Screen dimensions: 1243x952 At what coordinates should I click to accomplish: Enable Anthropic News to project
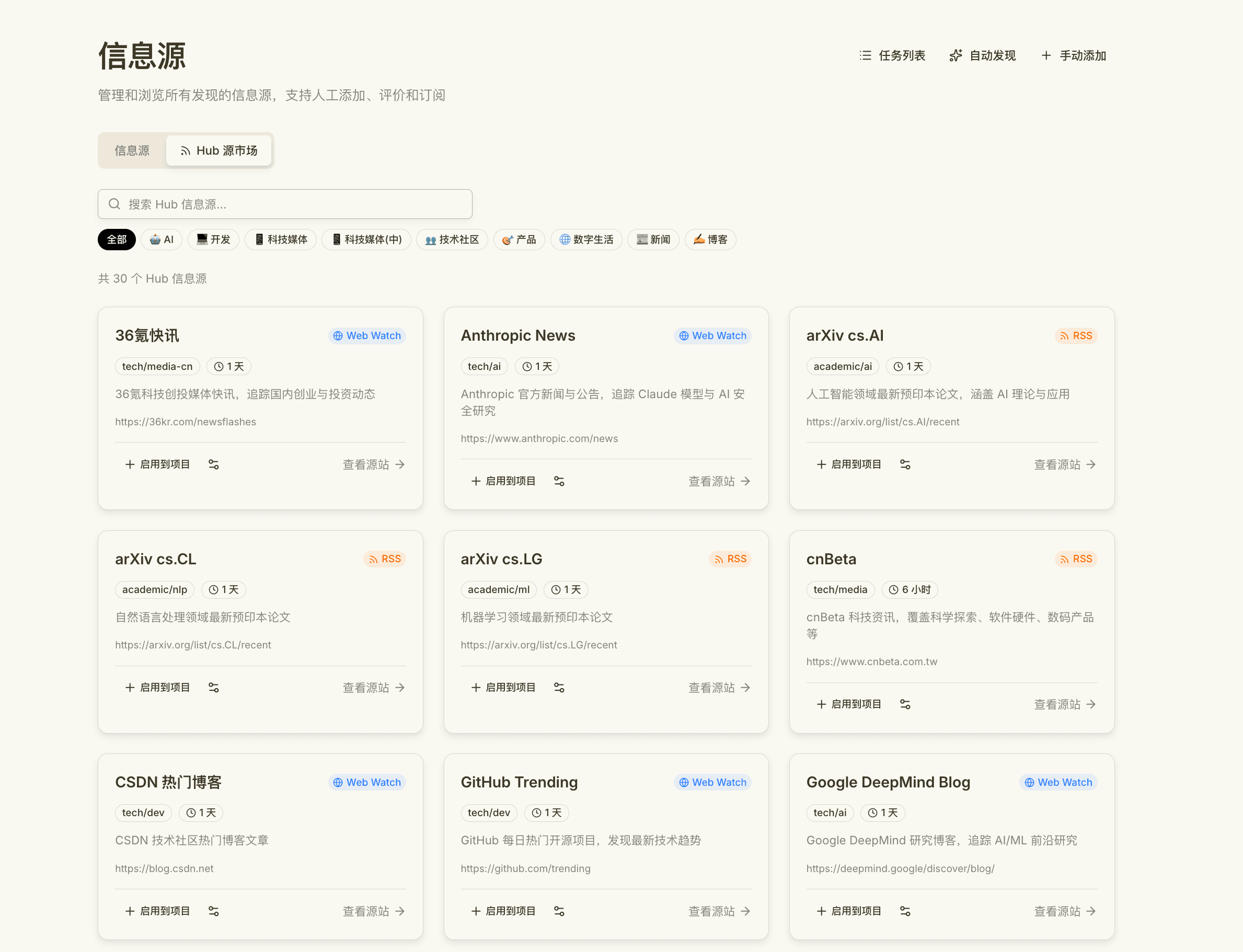pos(503,481)
